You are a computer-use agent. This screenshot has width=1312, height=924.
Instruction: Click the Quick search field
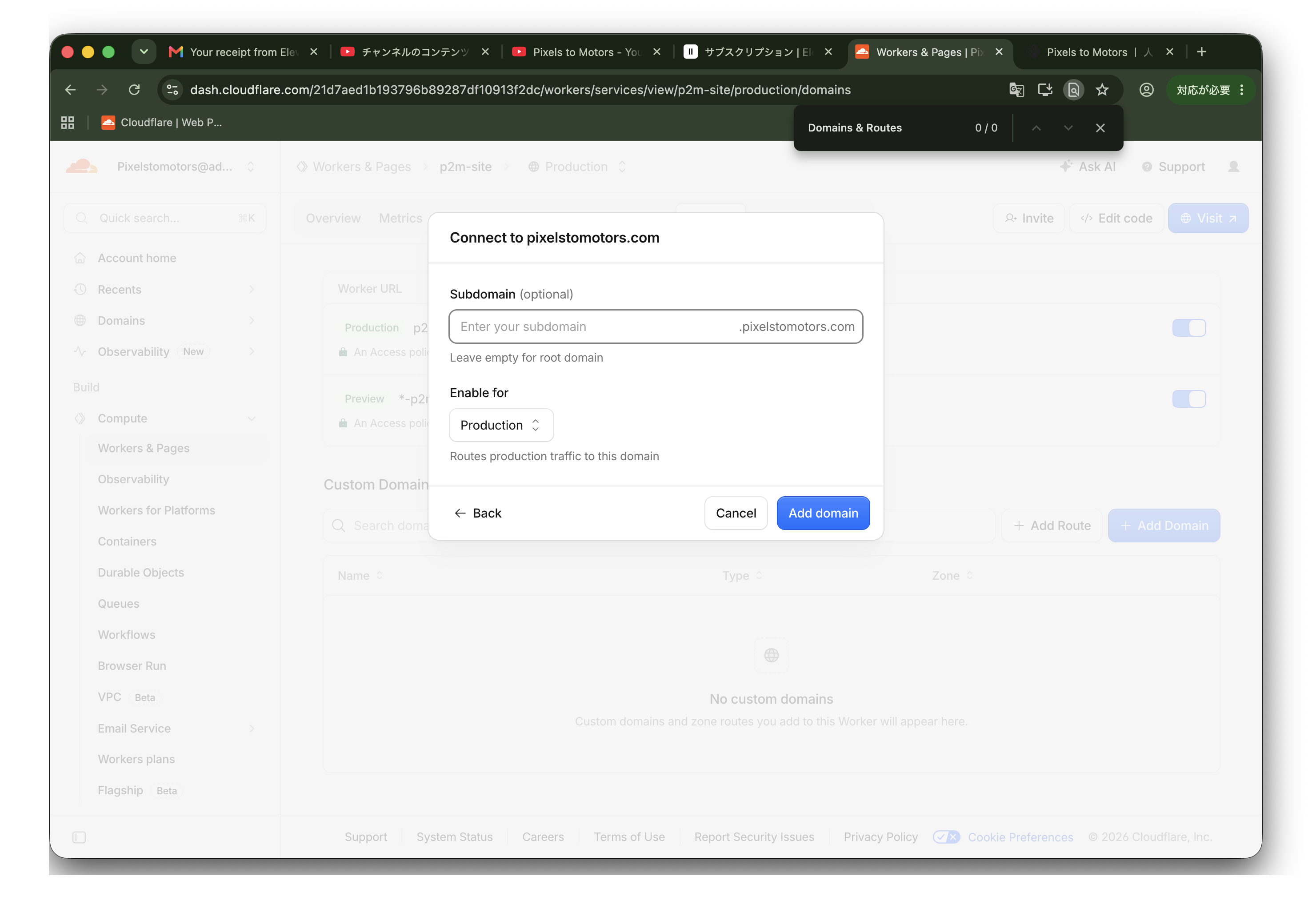pos(164,218)
